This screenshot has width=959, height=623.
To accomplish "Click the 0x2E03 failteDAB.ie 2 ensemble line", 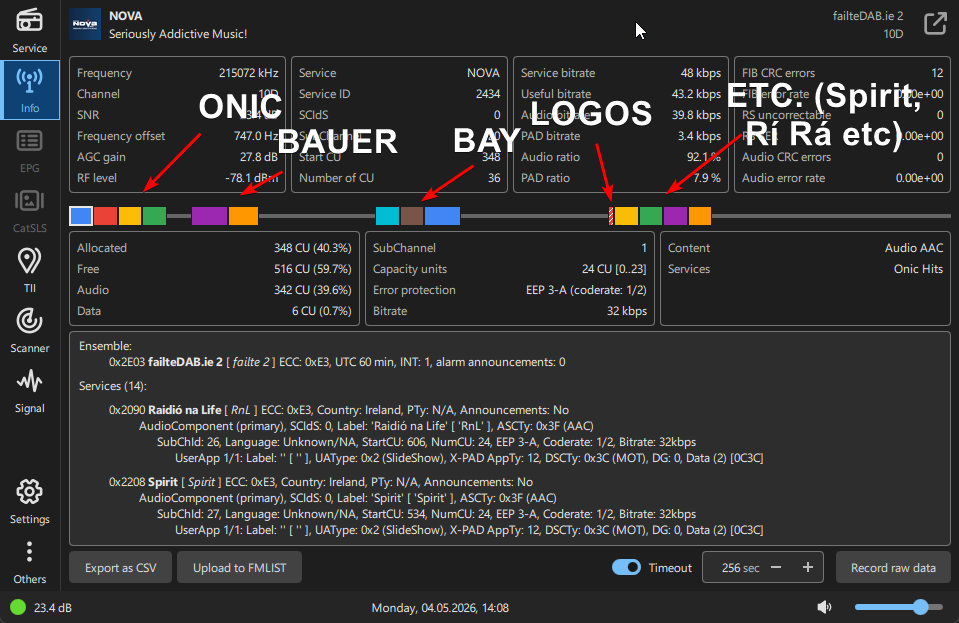I will point(337,362).
